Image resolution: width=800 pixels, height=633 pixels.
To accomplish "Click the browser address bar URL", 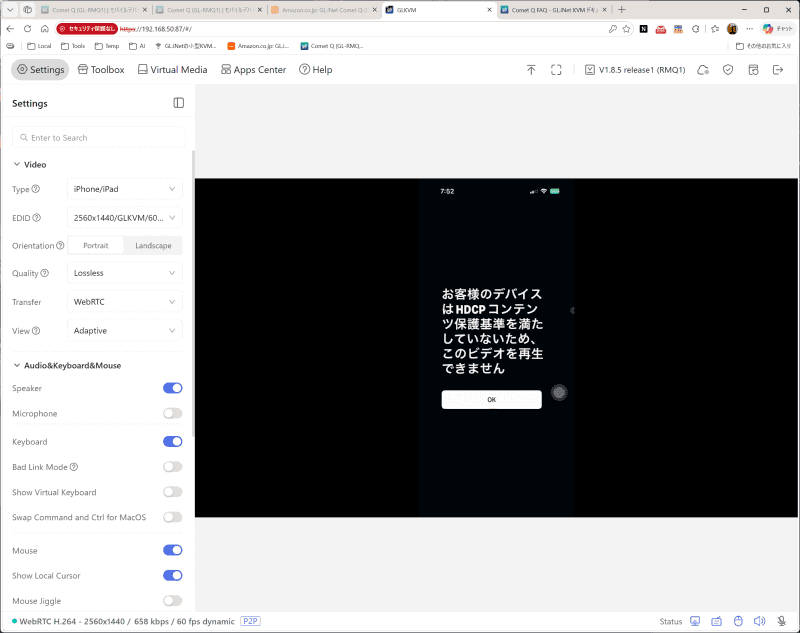I will (156, 29).
